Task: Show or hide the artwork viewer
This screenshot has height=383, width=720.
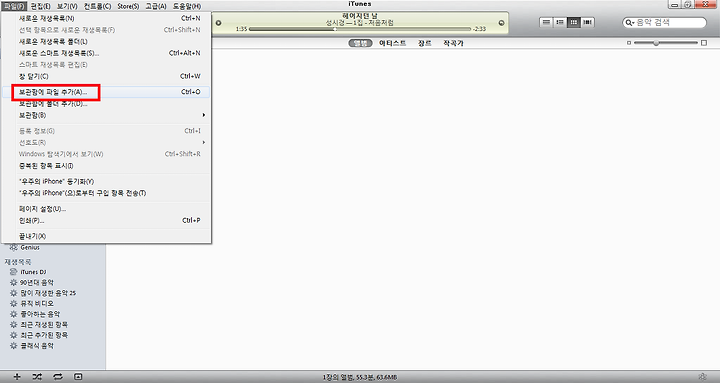Action: click(78, 377)
